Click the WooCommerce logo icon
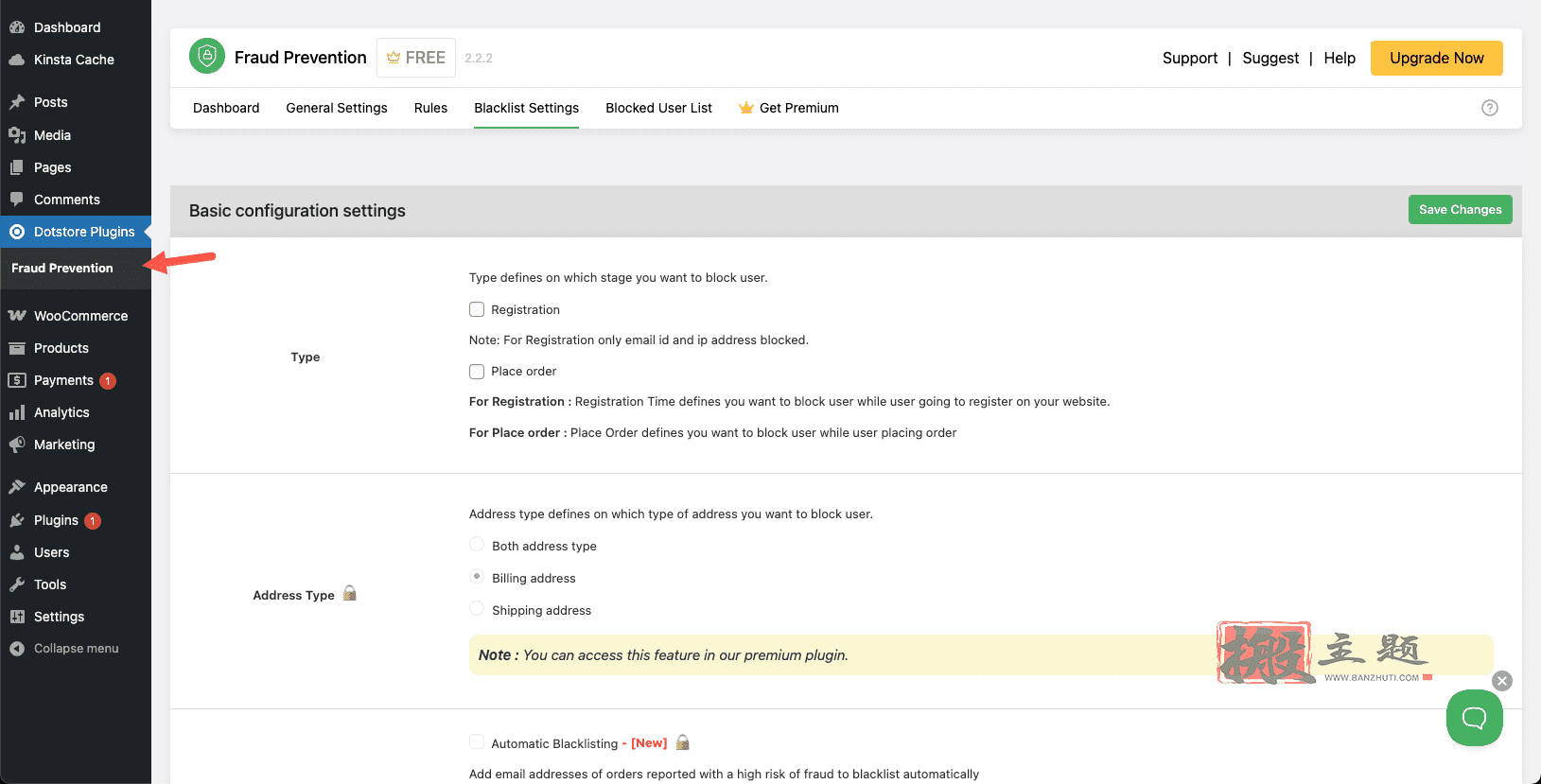1541x784 pixels. click(x=17, y=316)
